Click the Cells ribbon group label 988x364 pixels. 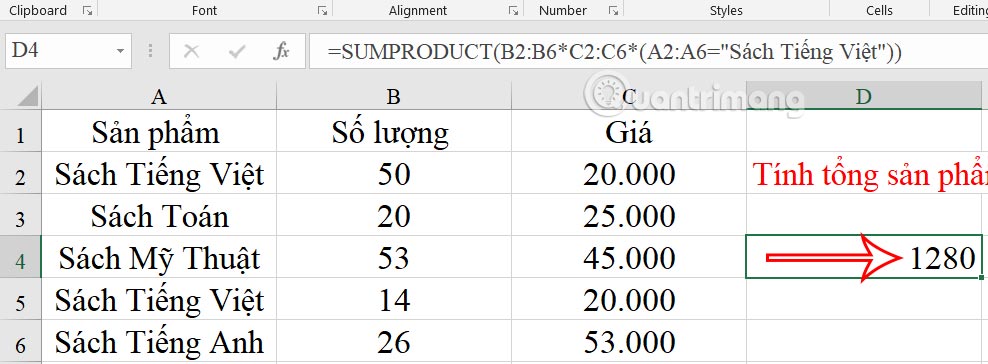tap(879, 10)
